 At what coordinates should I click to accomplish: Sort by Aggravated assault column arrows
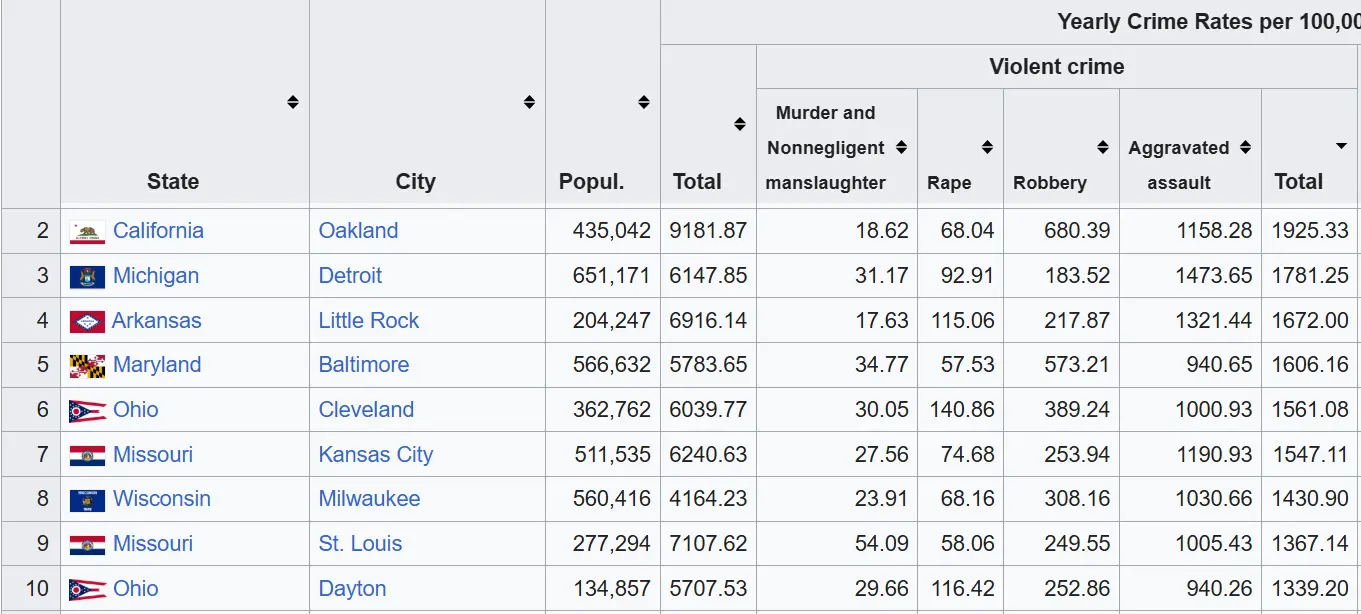[x=1245, y=148]
